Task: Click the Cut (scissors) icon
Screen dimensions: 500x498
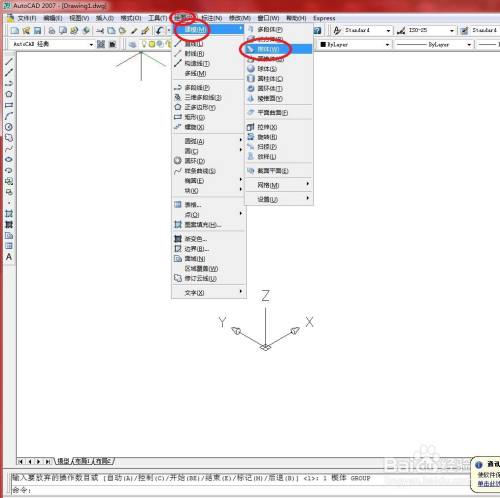Action: click(x=100, y=31)
